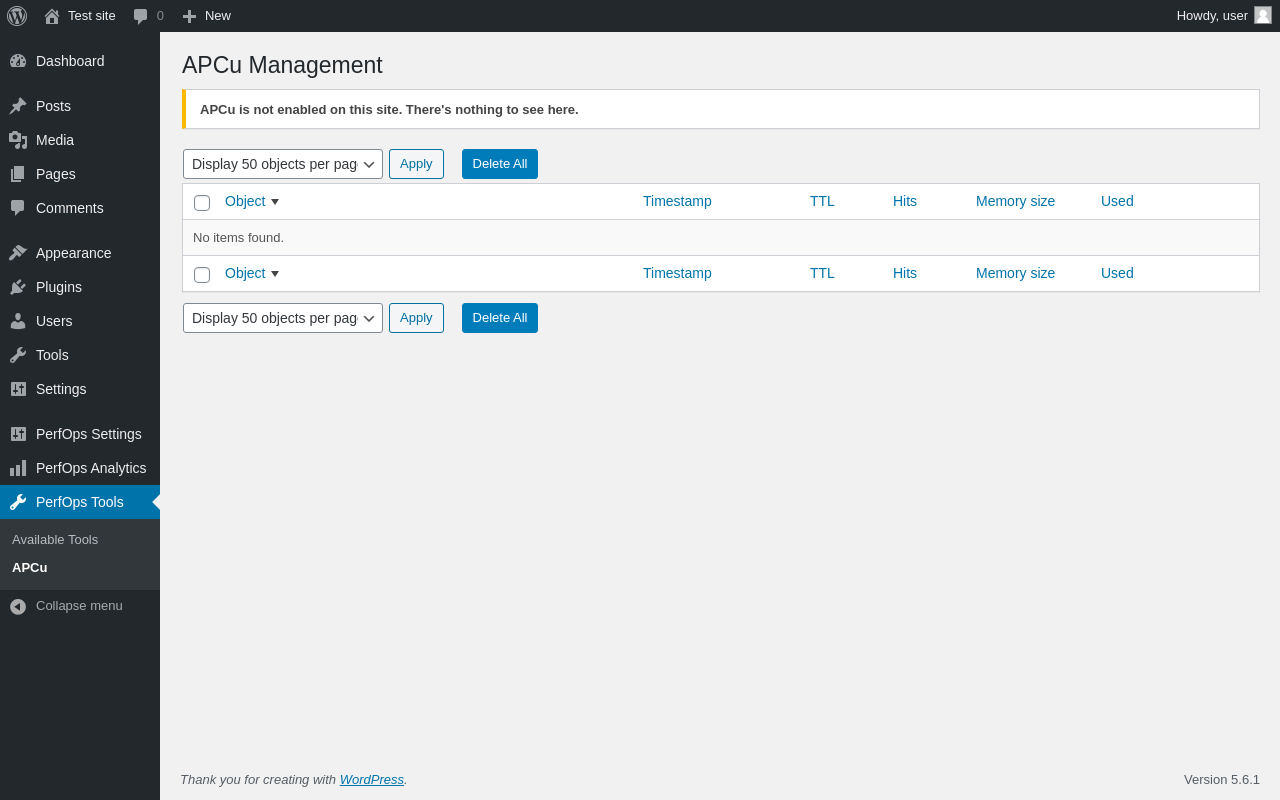Viewport: 1280px width, 800px height.
Task: Click sort arrow beside header Object column
Action: (275, 202)
